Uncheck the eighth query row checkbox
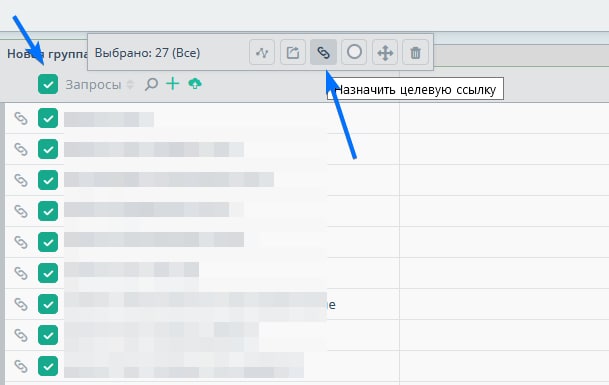The width and height of the screenshot is (609, 385). (48, 335)
